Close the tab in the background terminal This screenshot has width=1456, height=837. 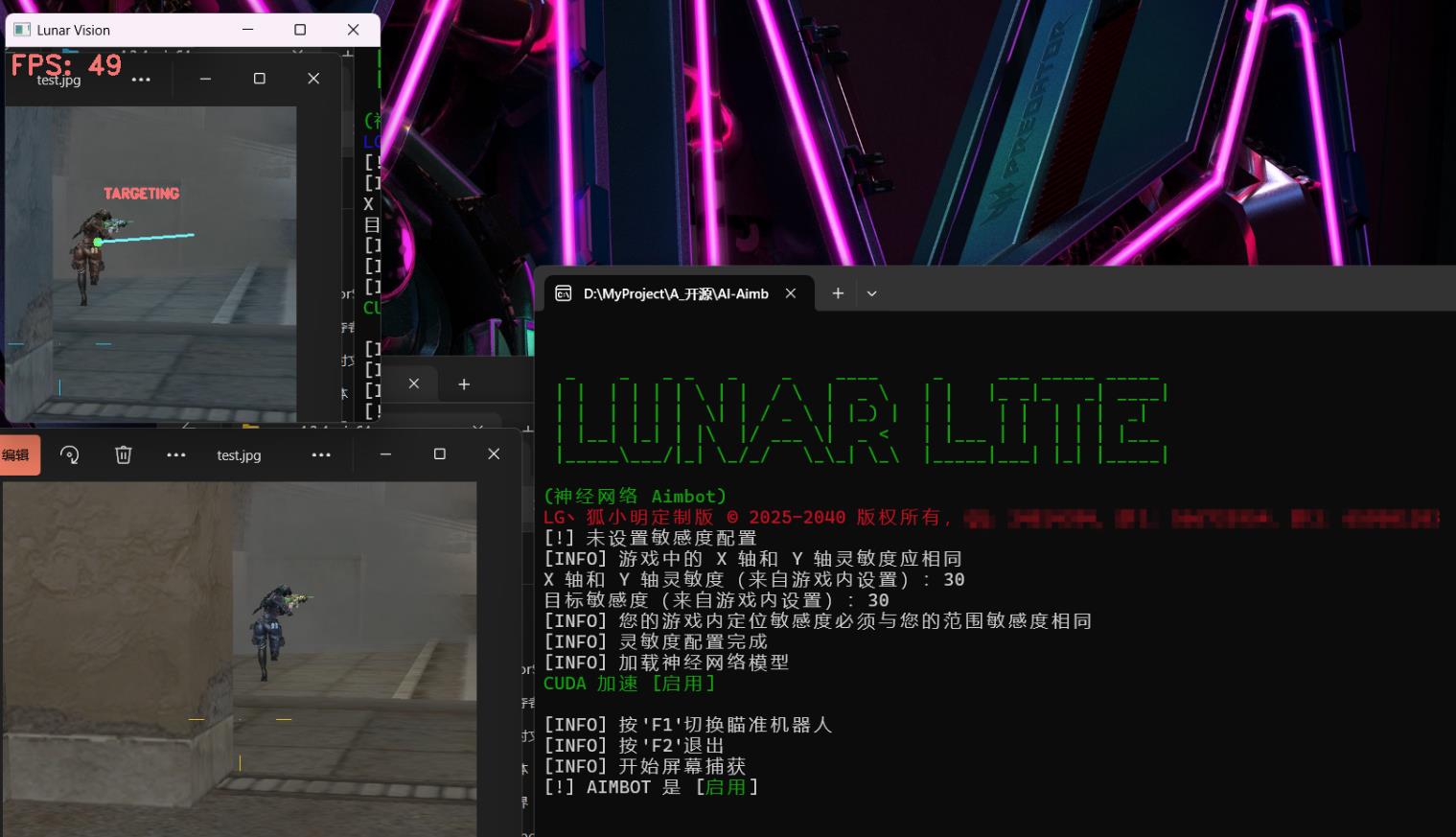tap(414, 384)
